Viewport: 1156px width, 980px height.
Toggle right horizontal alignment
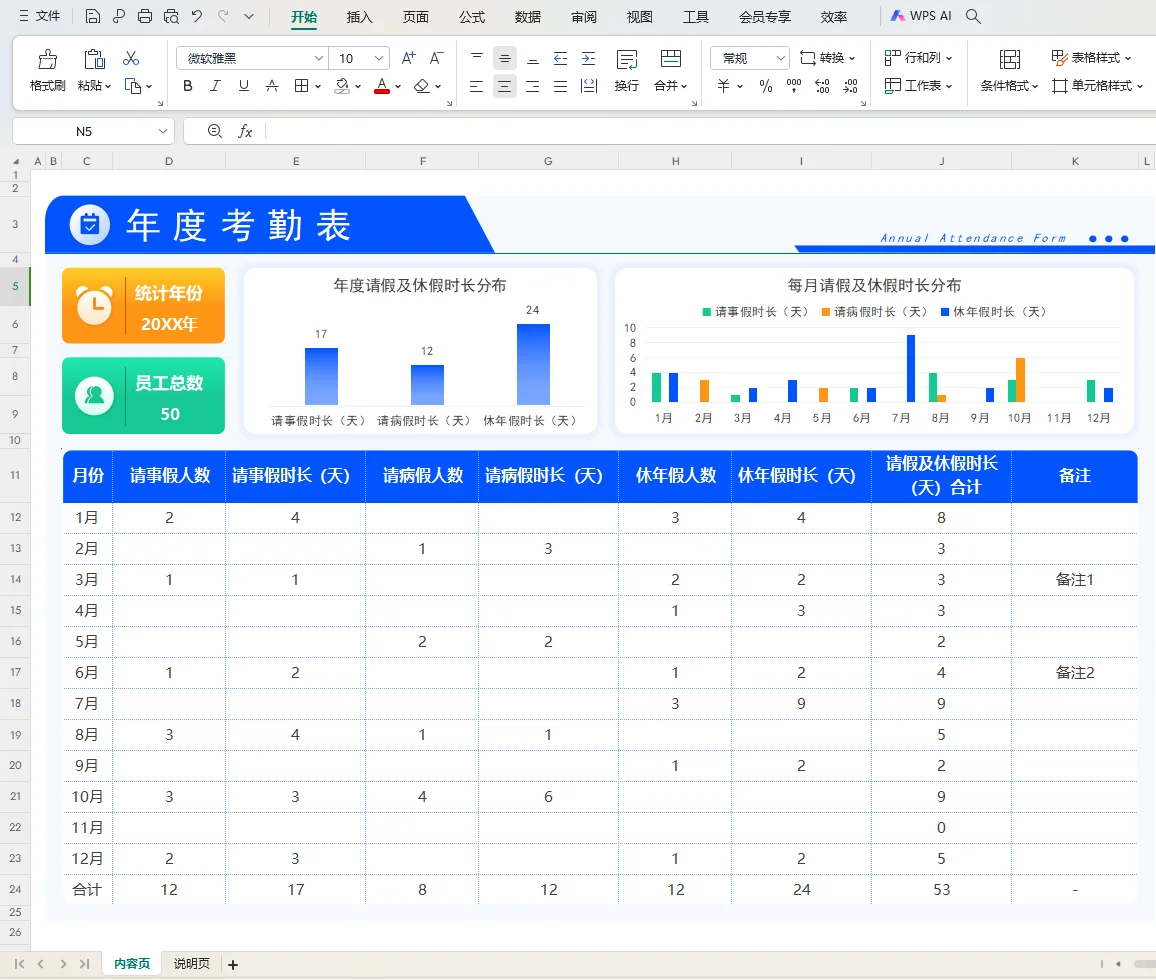coord(532,86)
